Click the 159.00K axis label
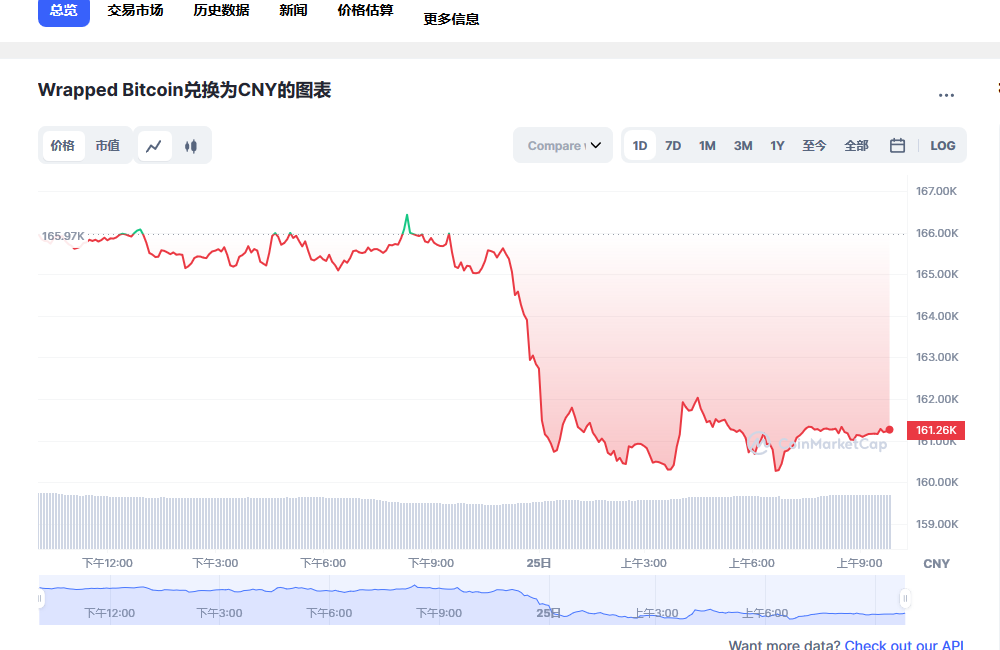 pos(937,524)
